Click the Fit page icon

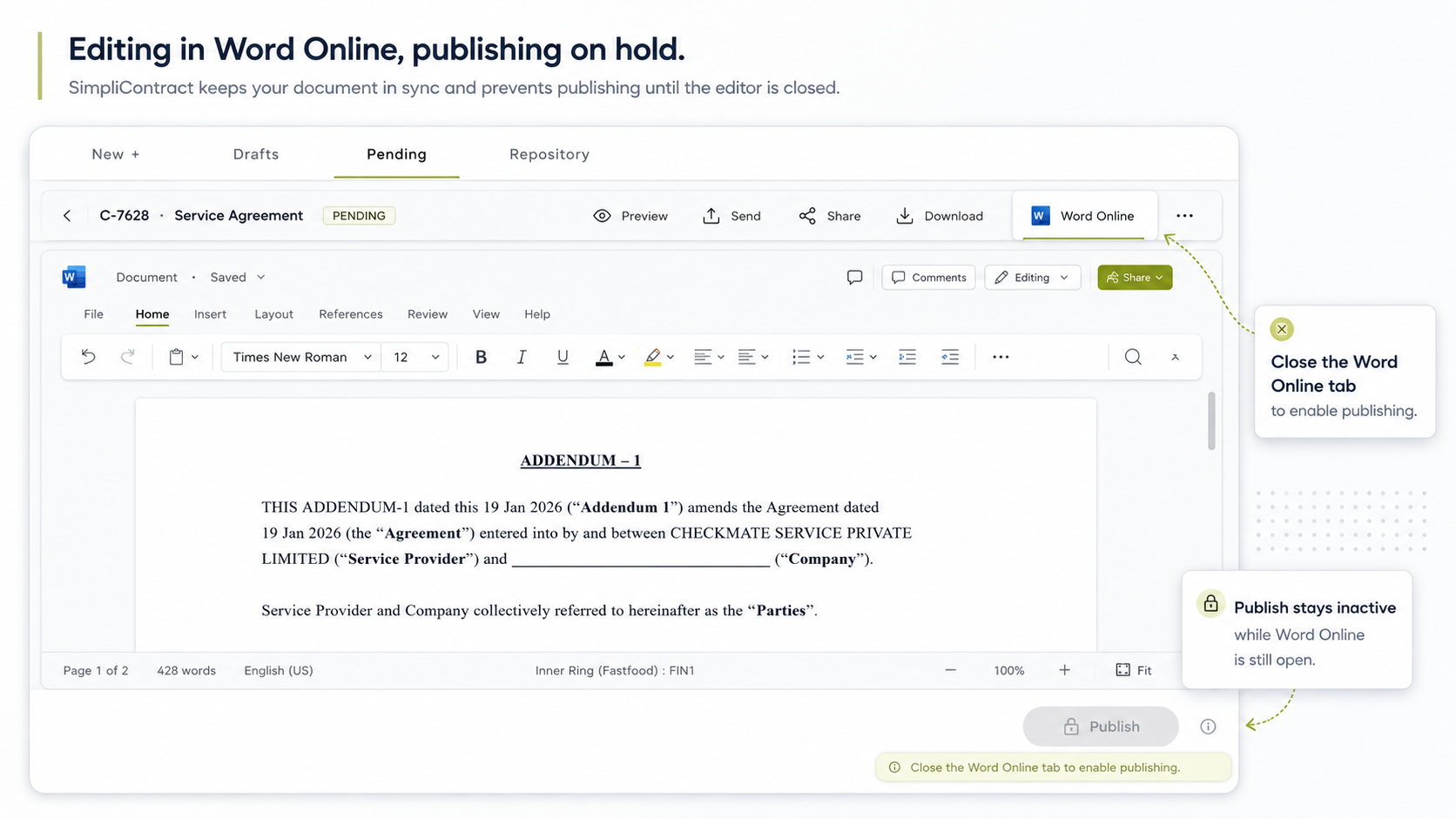click(1123, 670)
